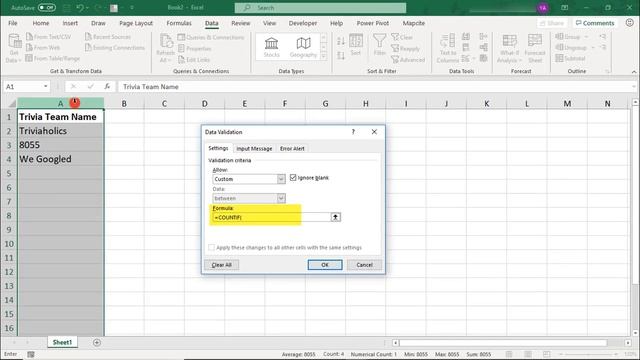Open the Input Message tab
Image resolution: width=640 pixels, height=360 pixels.
point(254,149)
